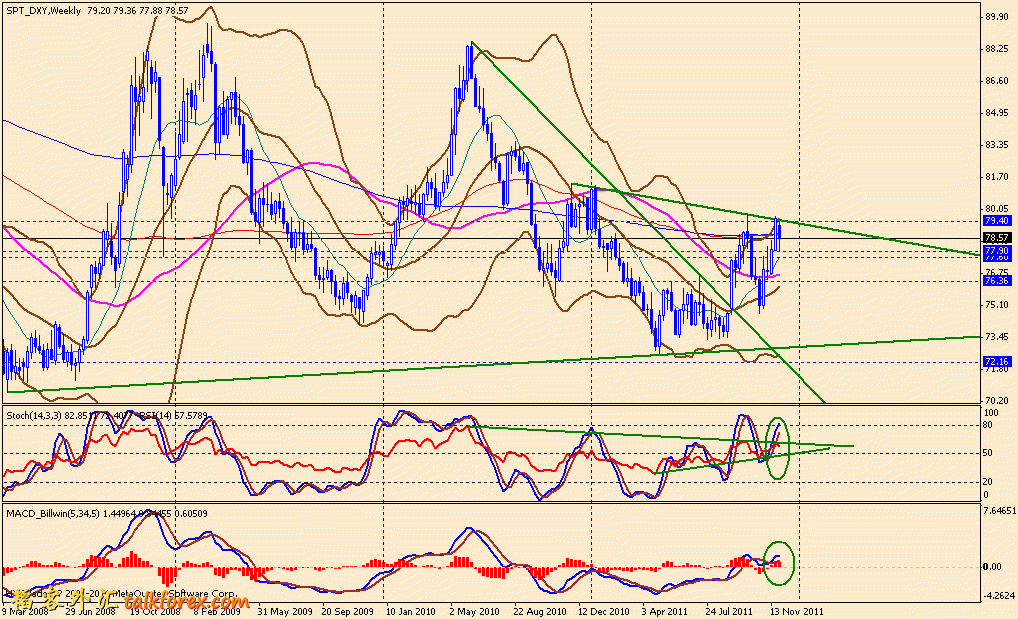The width and height of the screenshot is (1018, 619).
Task: Click the 84.95 price scale value
Action: coord(997,112)
